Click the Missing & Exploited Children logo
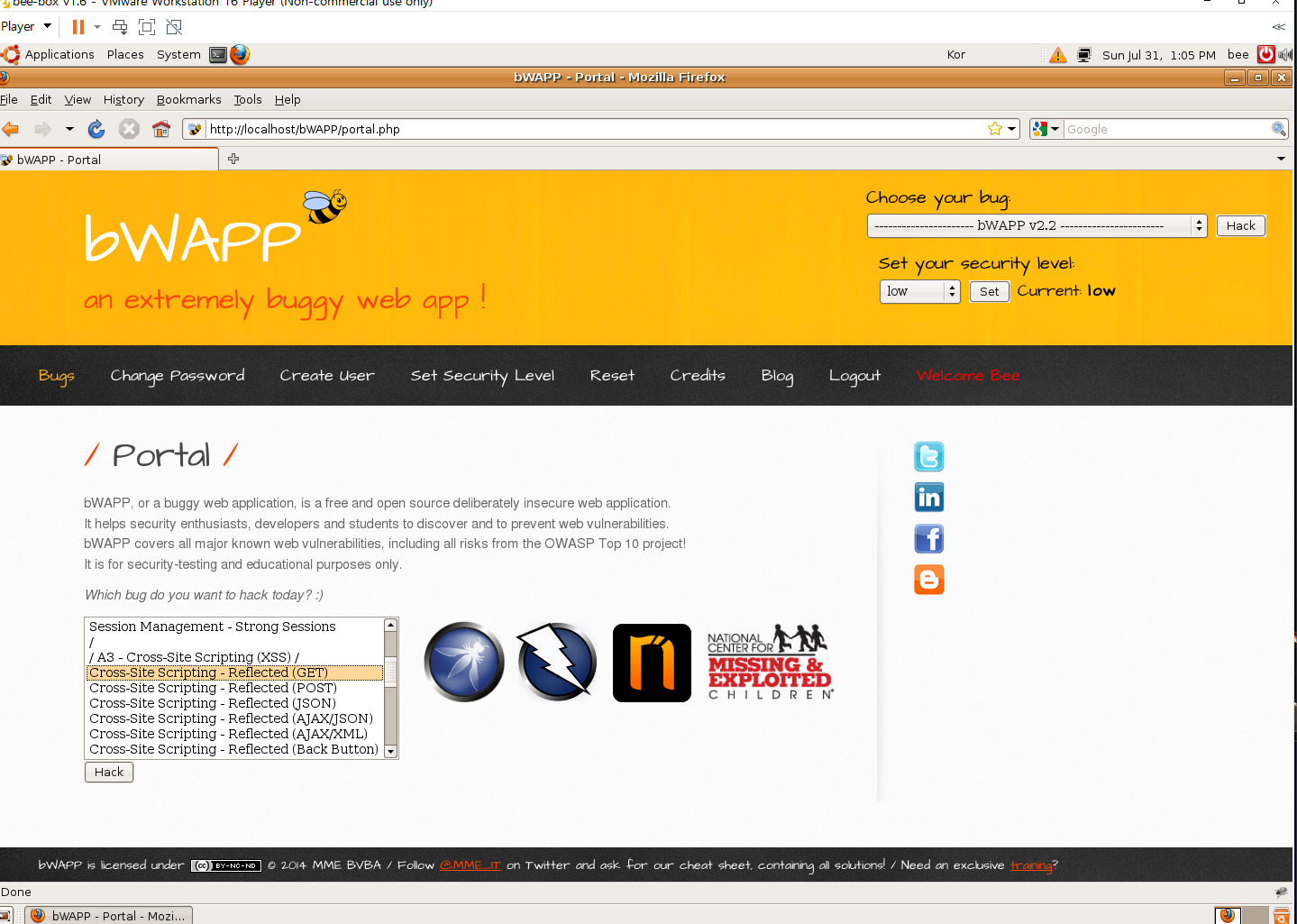This screenshot has width=1297, height=924. click(x=770, y=663)
